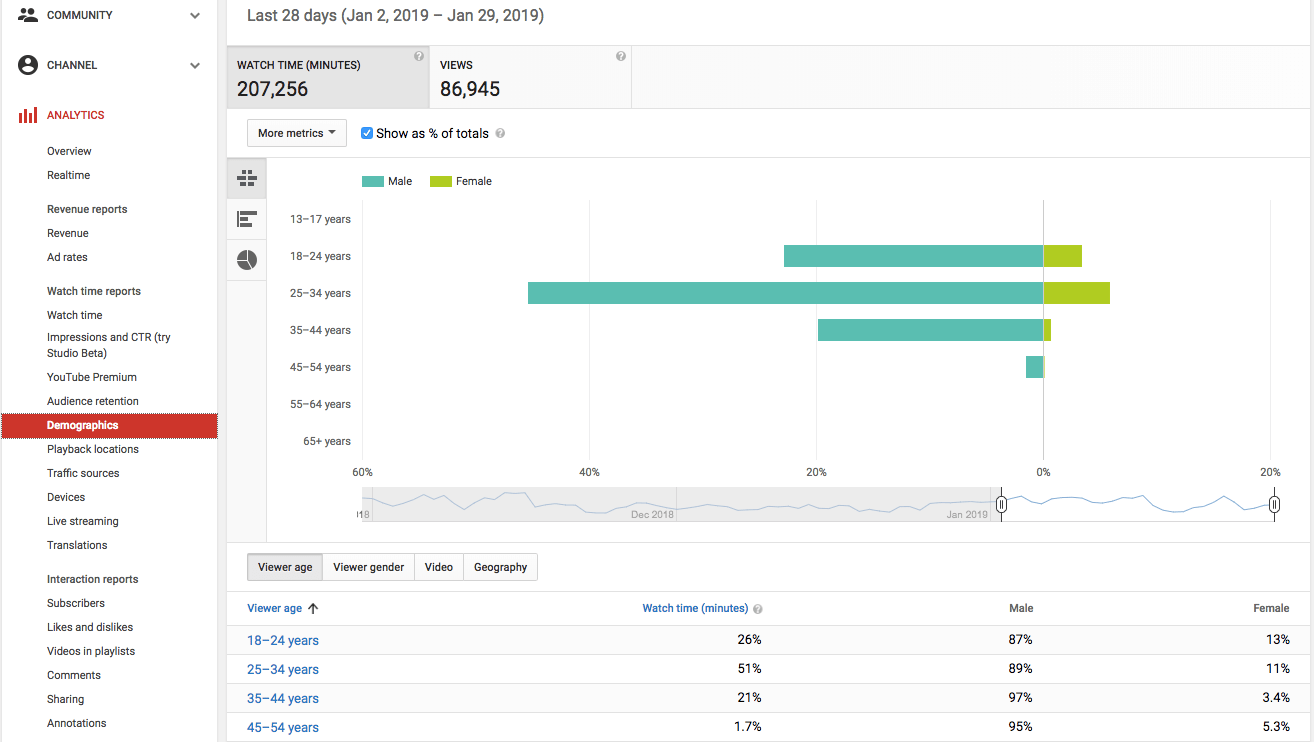This screenshot has width=1314, height=742.
Task: Go to Traffic sources report
Action: [x=82, y=473]
